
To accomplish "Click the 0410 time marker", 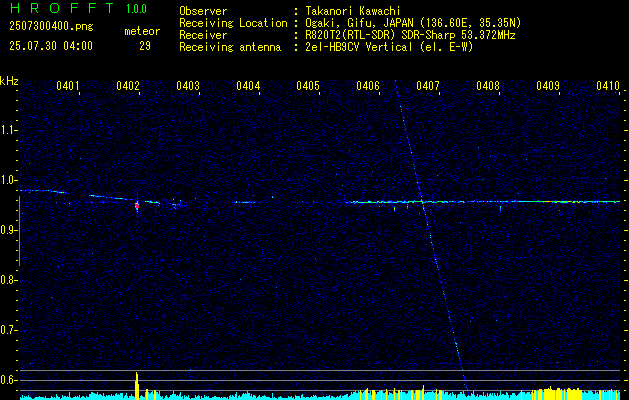I will [x=608, y=85].
